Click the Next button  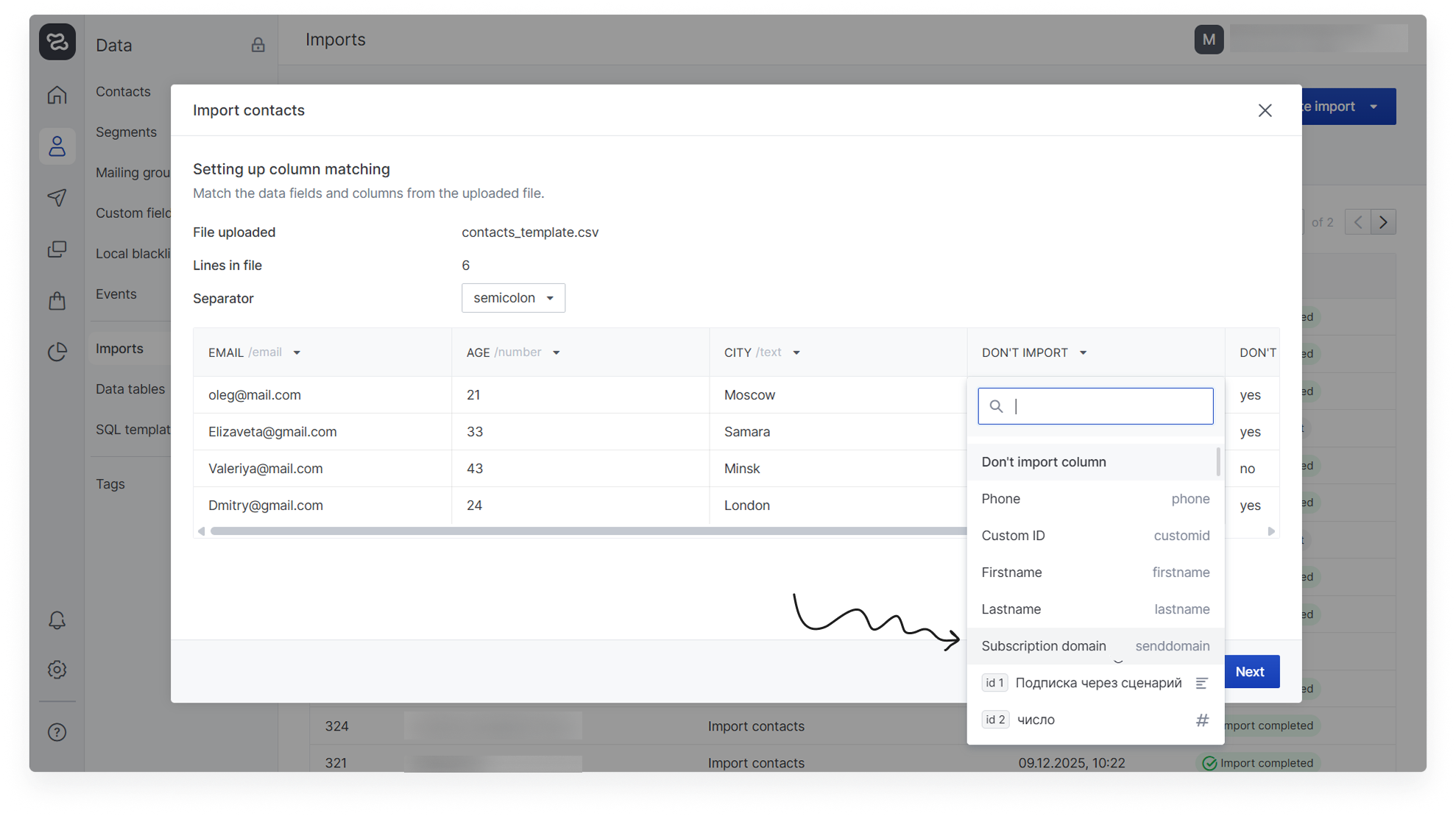[1249, 672]
